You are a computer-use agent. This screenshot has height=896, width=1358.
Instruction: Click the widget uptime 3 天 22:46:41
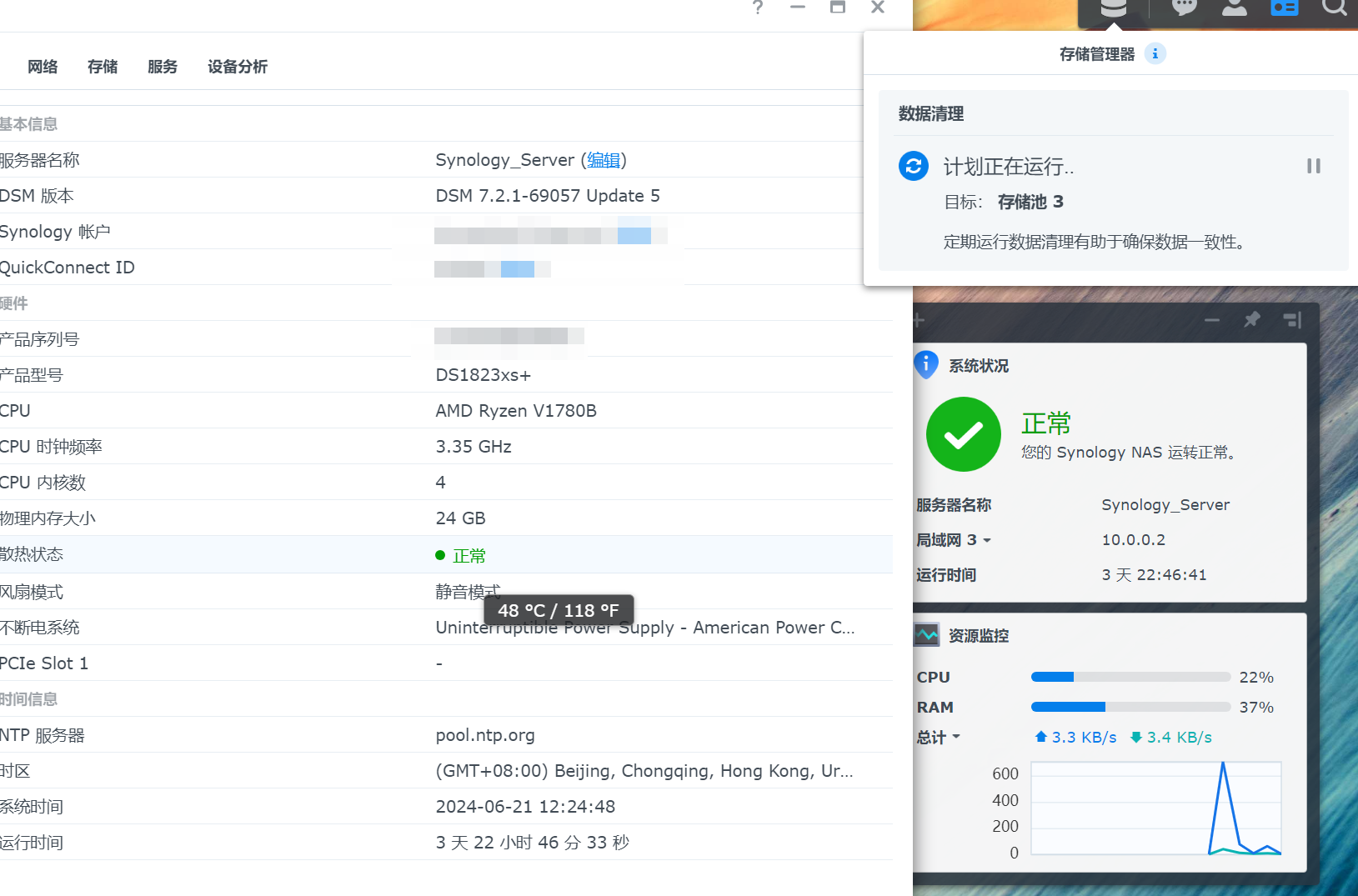pos(1154,575)
